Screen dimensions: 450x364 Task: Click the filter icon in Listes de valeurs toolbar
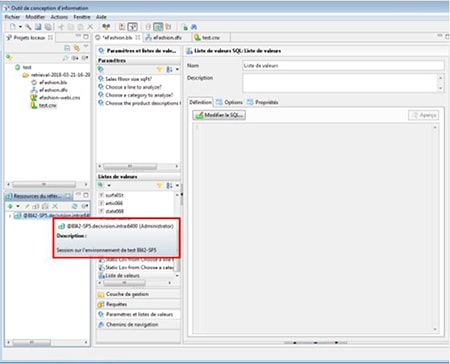(159, 185)
